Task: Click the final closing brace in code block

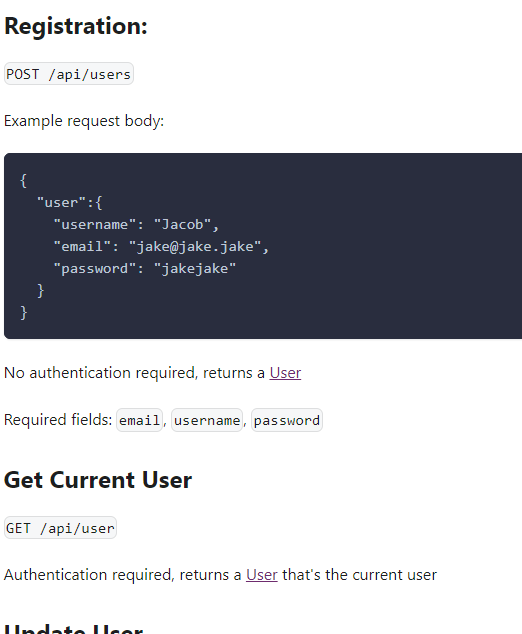Action: (x=23, y=313)
